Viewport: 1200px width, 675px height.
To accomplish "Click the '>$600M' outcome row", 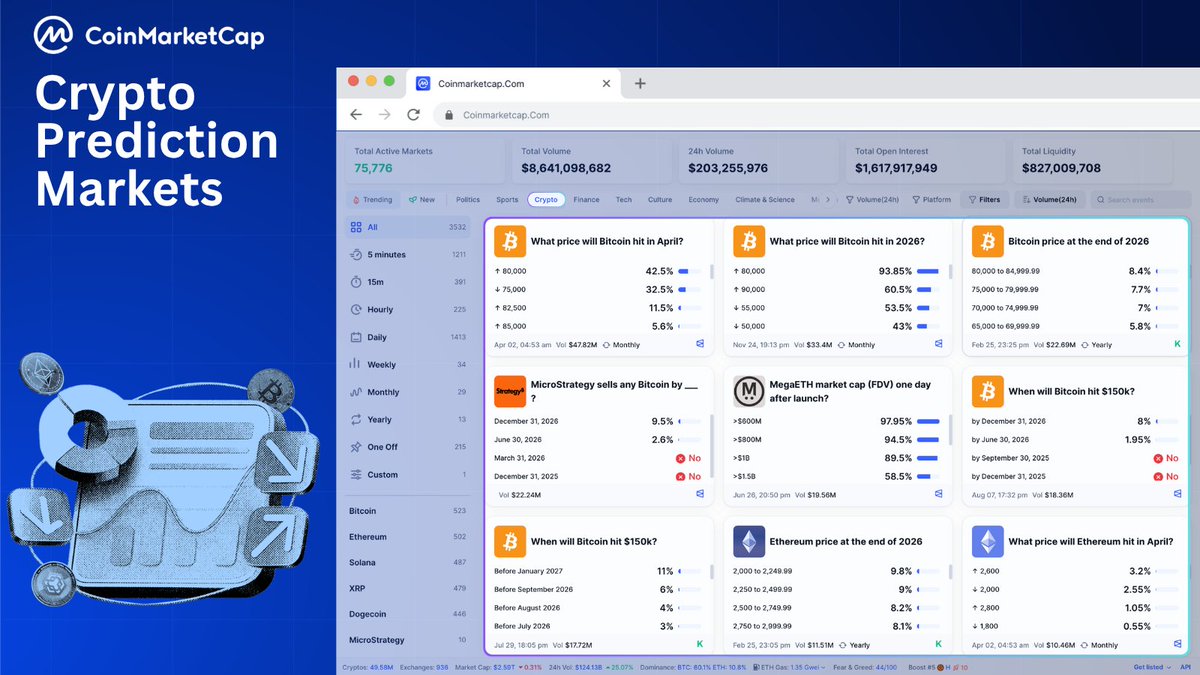I will point(838,421).
